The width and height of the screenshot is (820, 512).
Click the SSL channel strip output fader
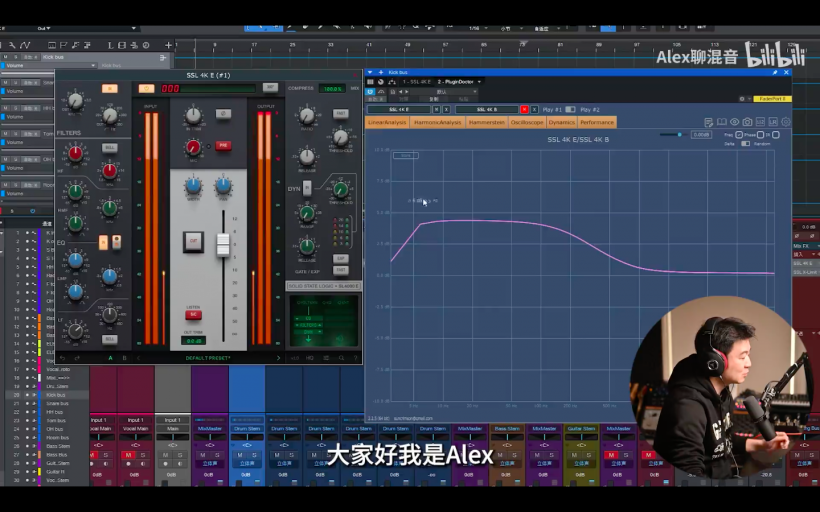coord(223,245)
